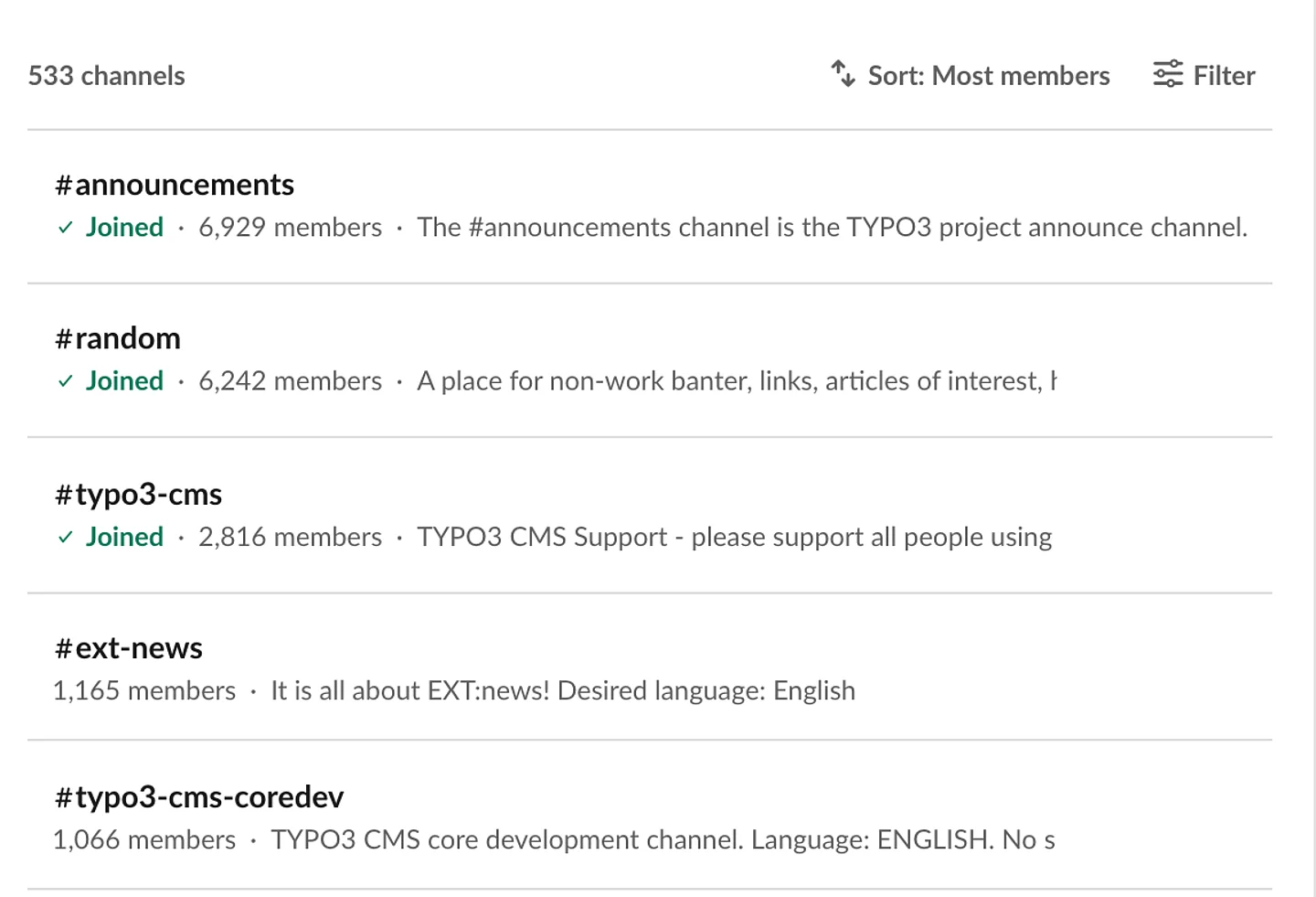Click the #ext-news description text
This screenshot has width=1316, height=897.
tap(562, 690)
